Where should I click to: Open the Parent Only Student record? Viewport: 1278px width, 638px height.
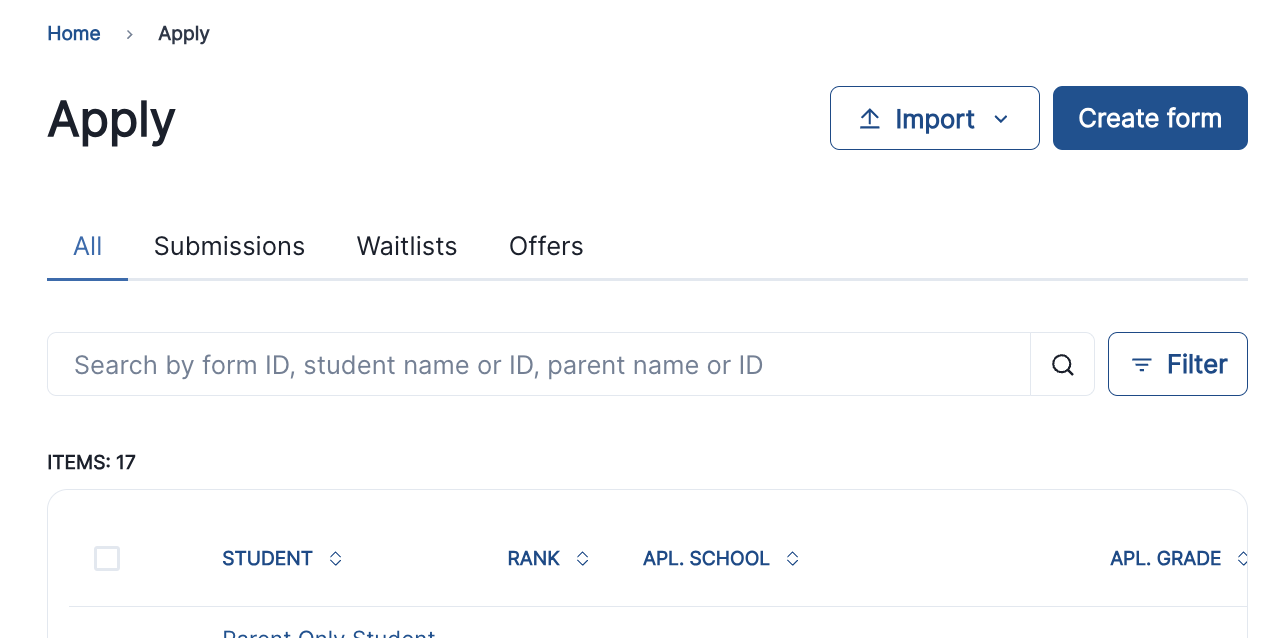click(x=328, y=634)
